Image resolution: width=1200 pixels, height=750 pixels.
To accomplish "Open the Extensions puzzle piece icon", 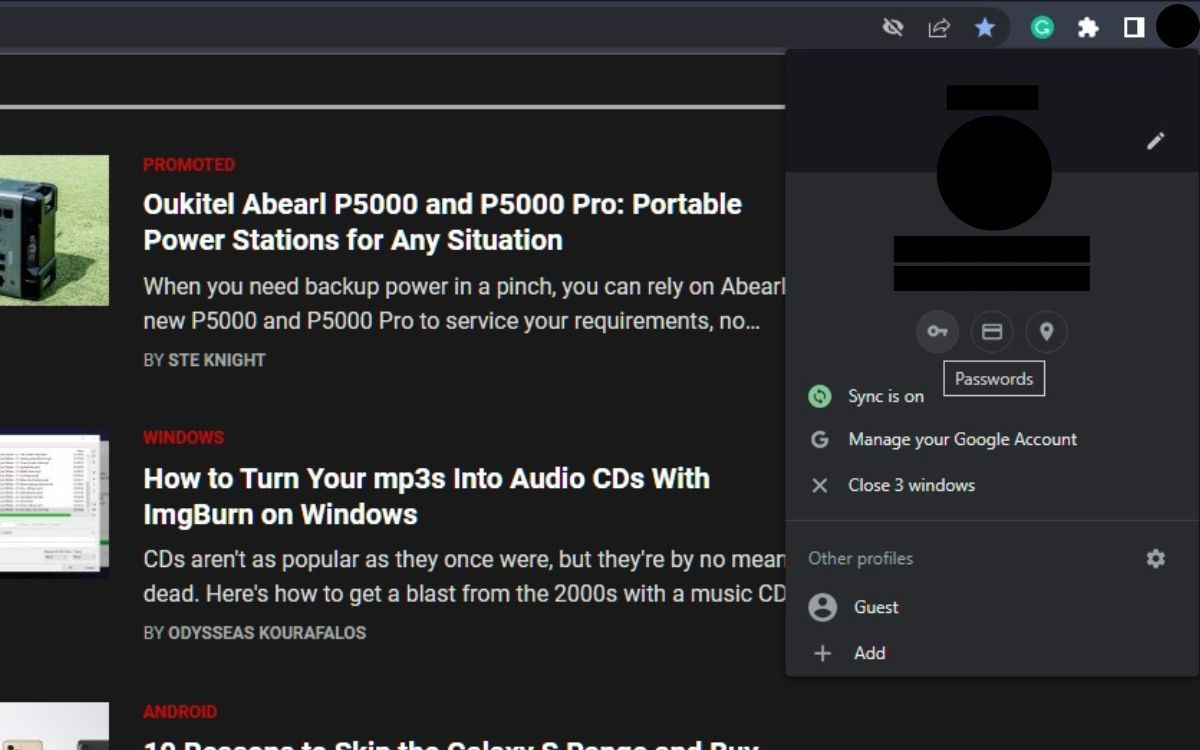I will [1088, 28].
